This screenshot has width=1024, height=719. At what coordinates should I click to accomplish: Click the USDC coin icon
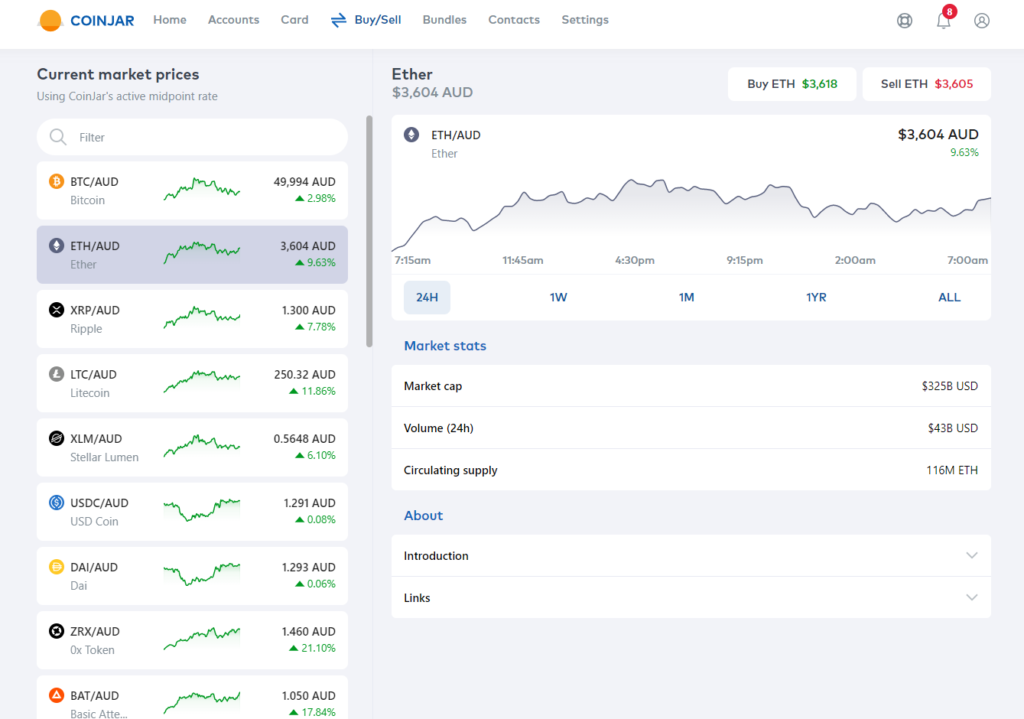[x=57, y=503]
